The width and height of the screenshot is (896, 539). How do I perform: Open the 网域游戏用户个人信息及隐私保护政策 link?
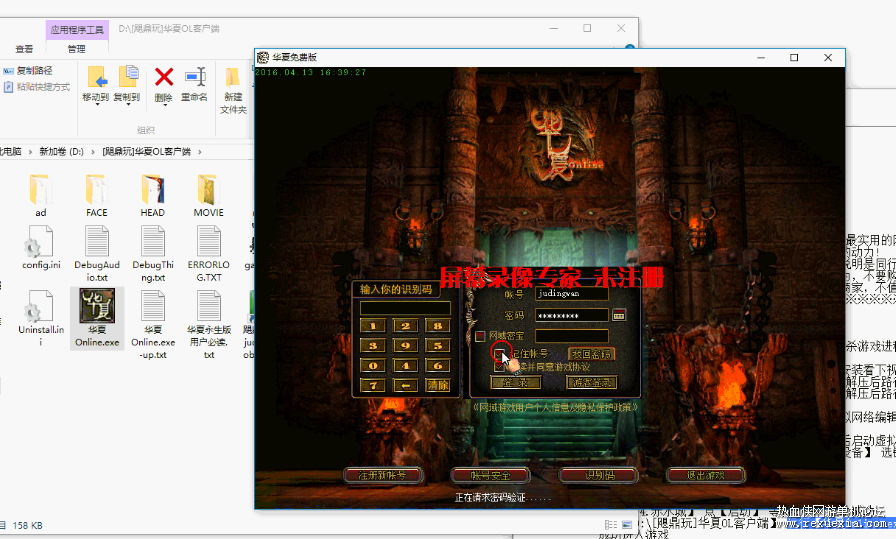pos(554,407)
